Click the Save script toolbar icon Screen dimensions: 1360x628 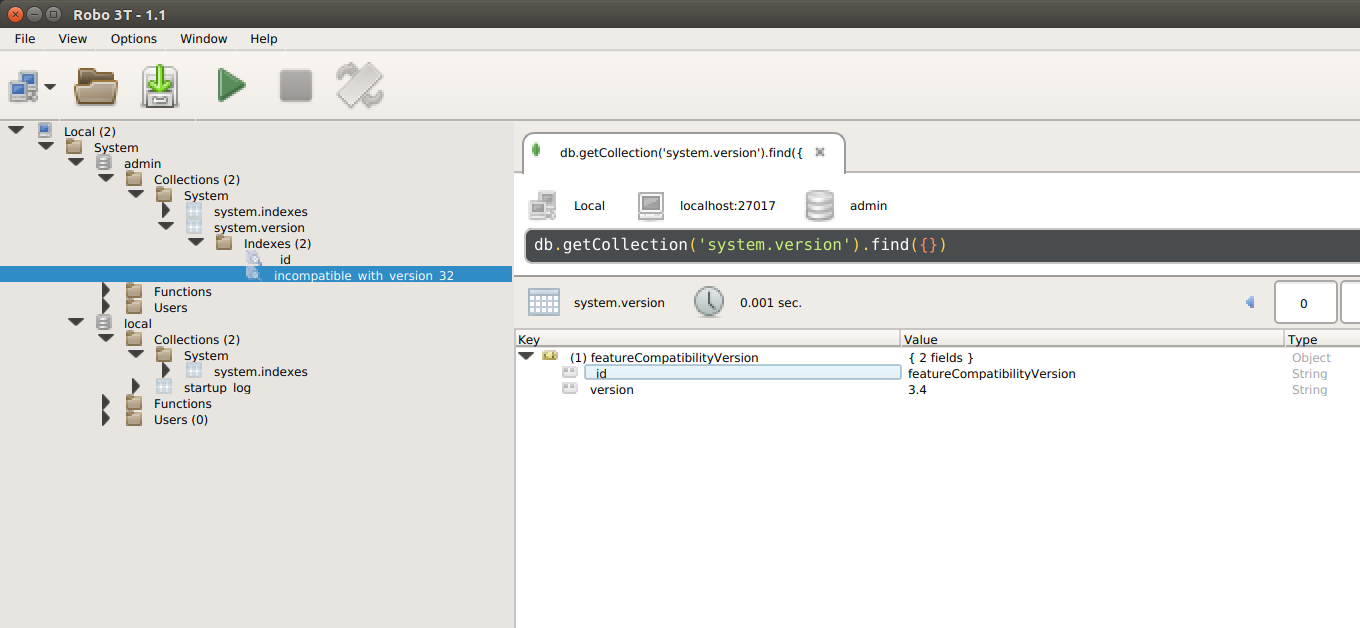pyautogui.click(x=160, y=87)
